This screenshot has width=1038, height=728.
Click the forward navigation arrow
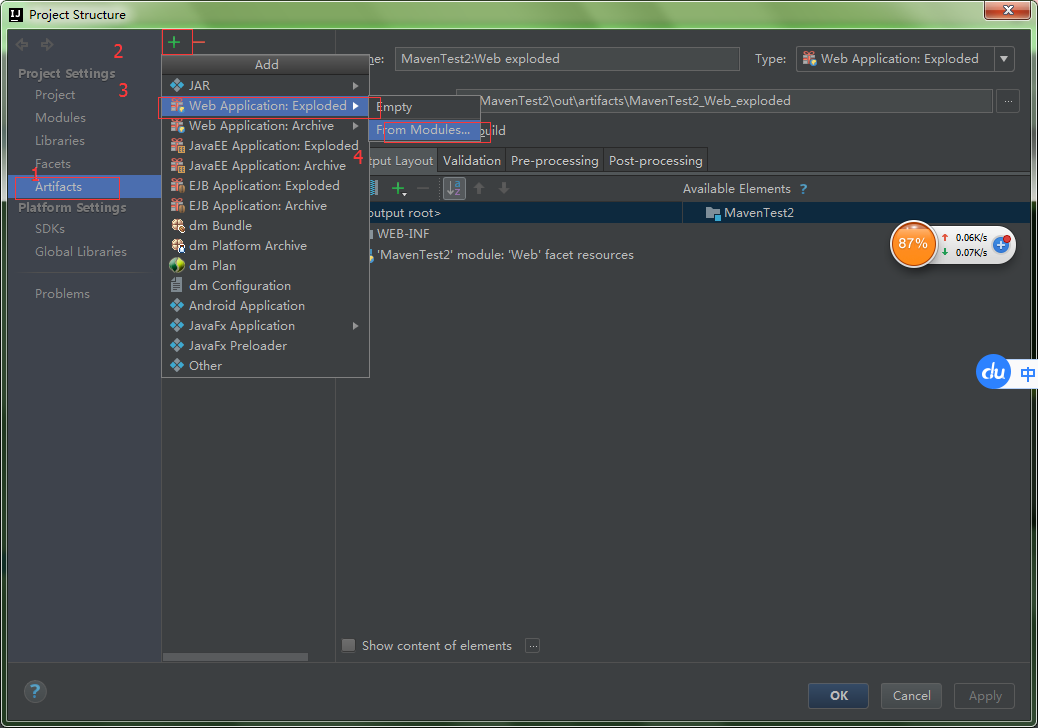click(x=47, y=44)
